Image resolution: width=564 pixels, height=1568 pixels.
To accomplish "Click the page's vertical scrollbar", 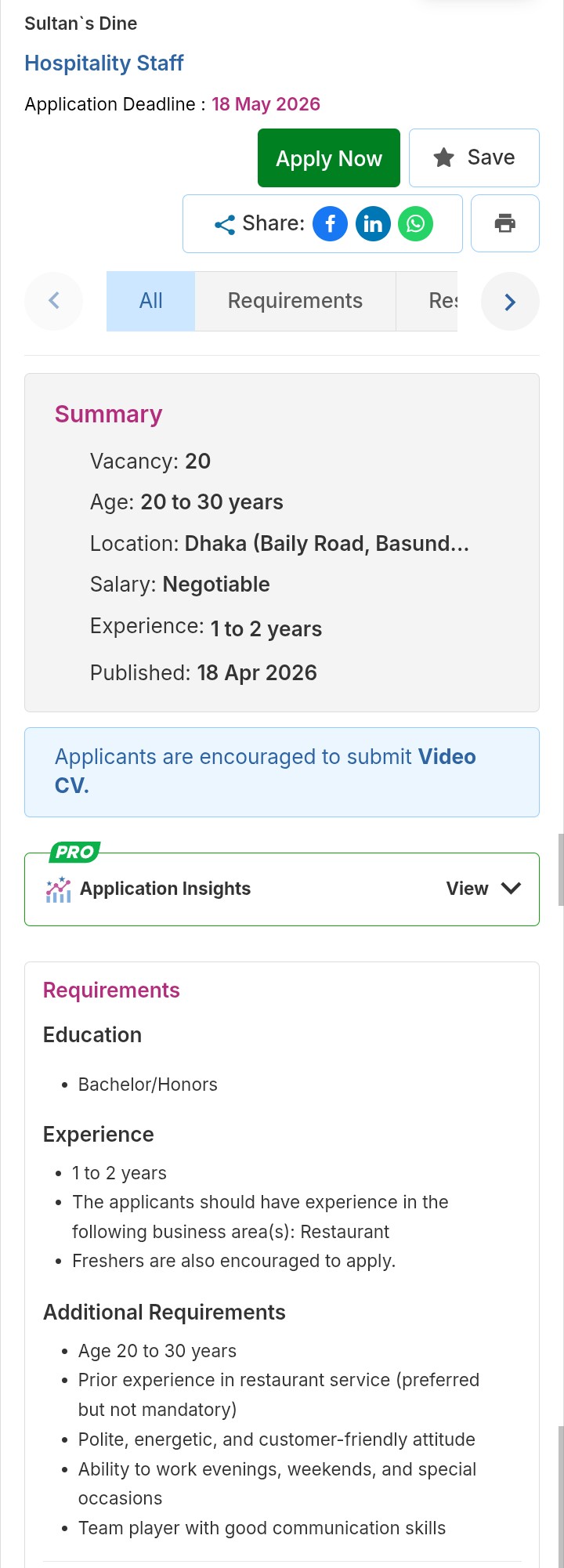I will pyautogui.click(x=560, y=870).
